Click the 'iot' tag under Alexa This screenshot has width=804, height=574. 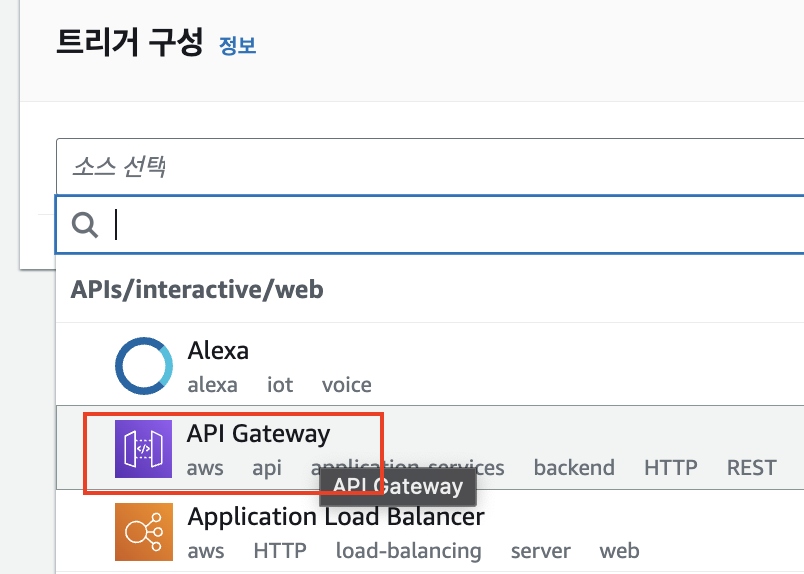point(280,385)
